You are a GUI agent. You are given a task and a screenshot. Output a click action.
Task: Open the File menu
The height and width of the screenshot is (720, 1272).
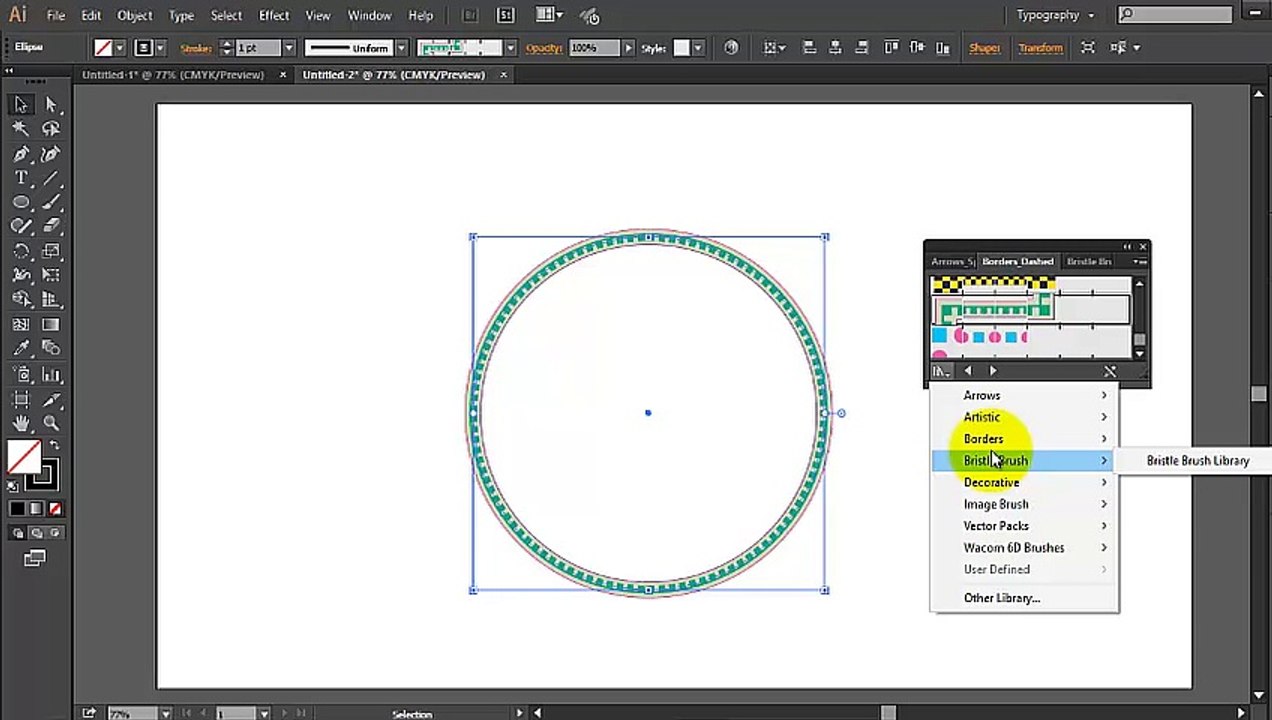56,15
